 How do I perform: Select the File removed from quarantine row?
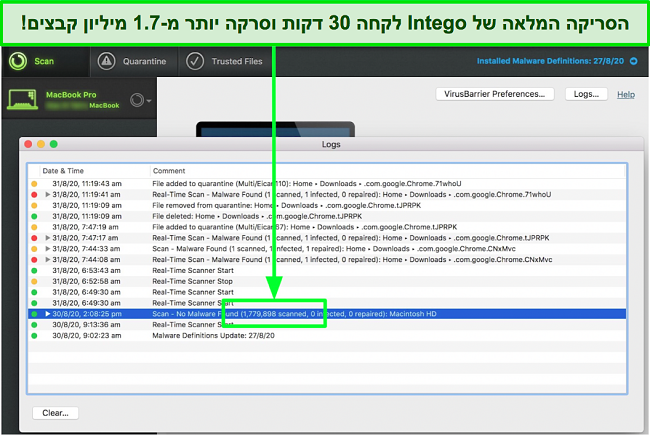coord(327,205)
